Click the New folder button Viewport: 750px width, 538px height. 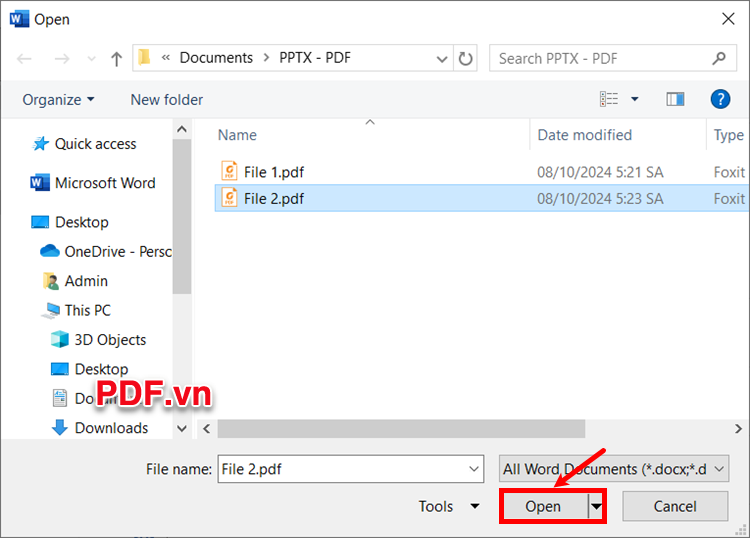point(166,100)
